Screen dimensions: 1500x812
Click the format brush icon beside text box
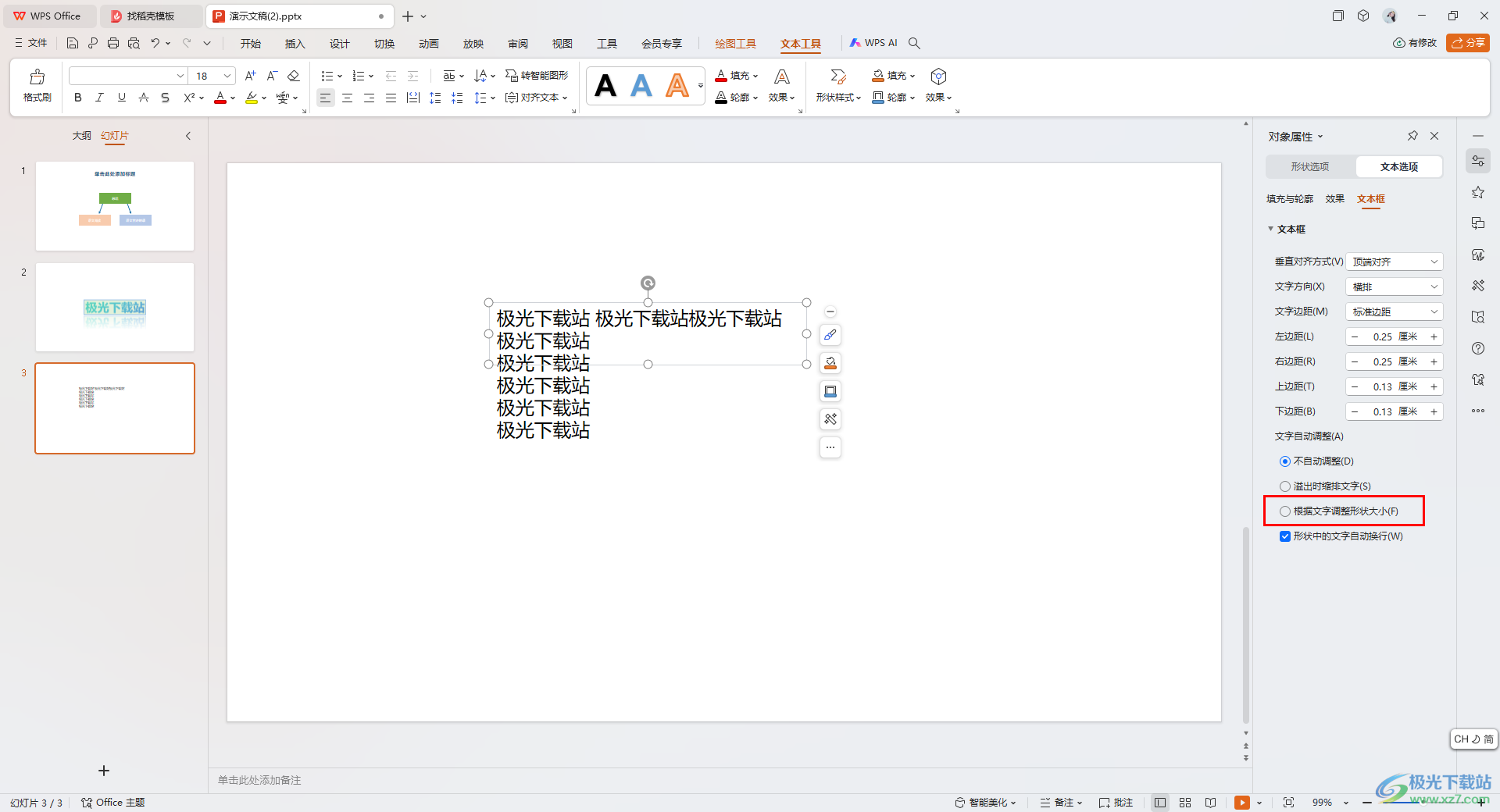[x=830, y=335]
